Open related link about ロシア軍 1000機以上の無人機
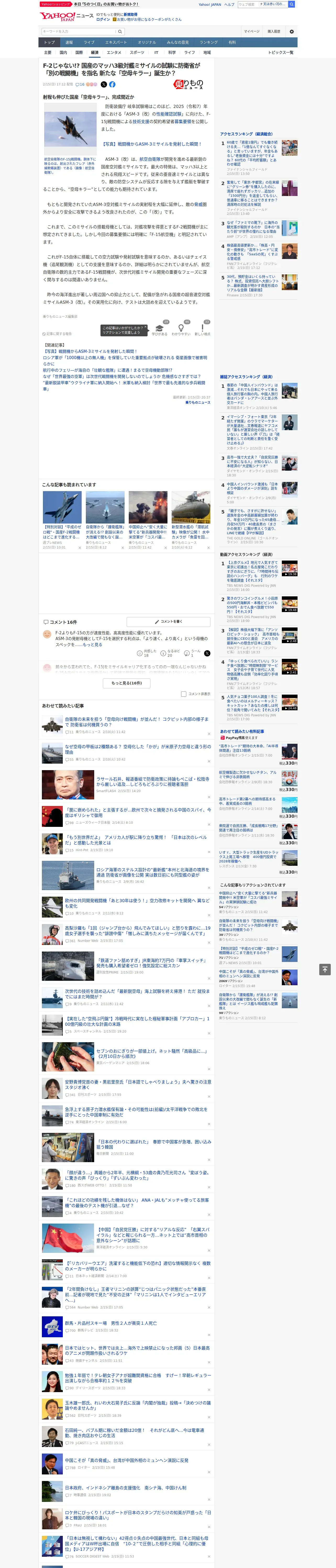 click(125, 360)
